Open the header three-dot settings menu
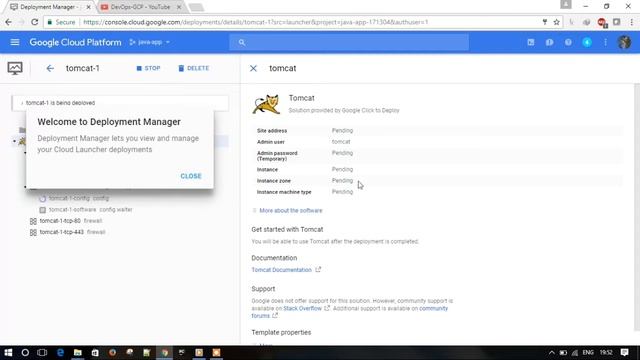640x360 pixels. click(605, 42)
